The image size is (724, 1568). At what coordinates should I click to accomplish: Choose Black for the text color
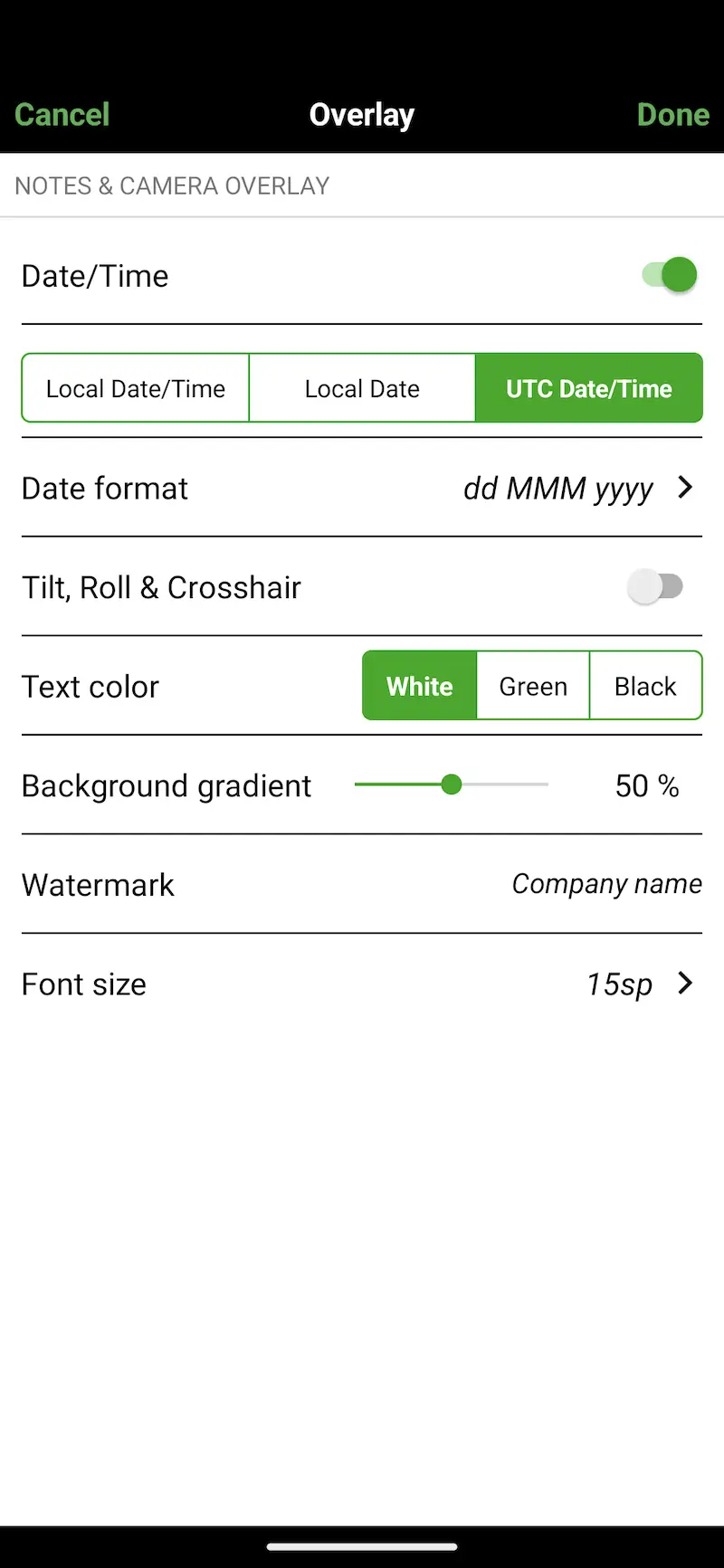pyautogui.click(x=645, y=686)
